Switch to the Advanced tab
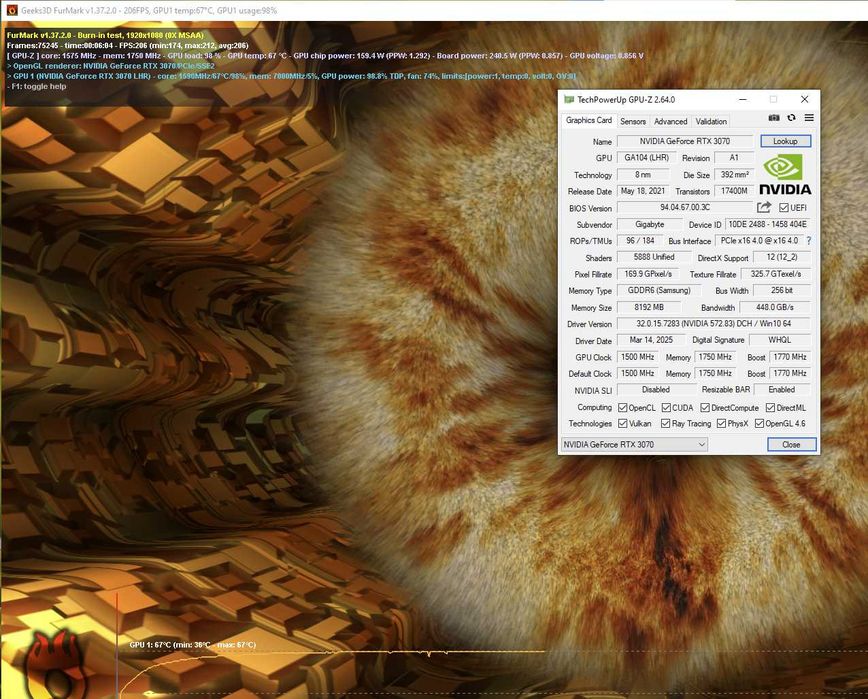The image size is (868, 699). pyautogui.click(x=670, y=121)
